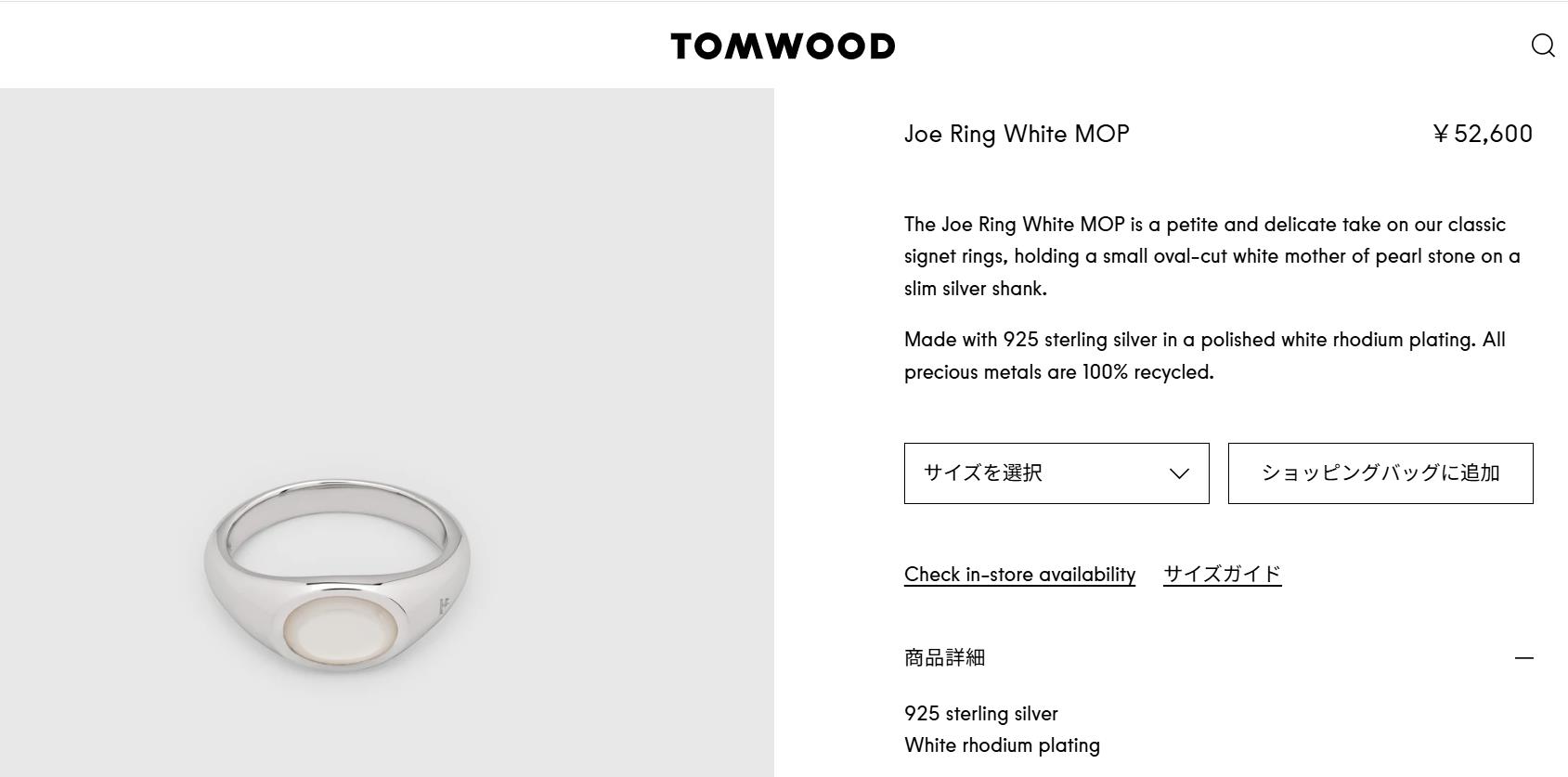Click the 925 sterling silver detail line
The width and height of the screenshot is (1568, 777).
pos(981,714)
